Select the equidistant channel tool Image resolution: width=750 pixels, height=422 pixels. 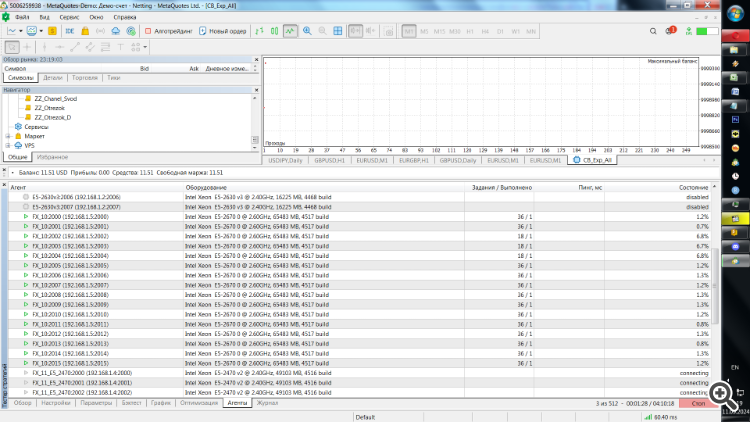[x=90, y=47]
